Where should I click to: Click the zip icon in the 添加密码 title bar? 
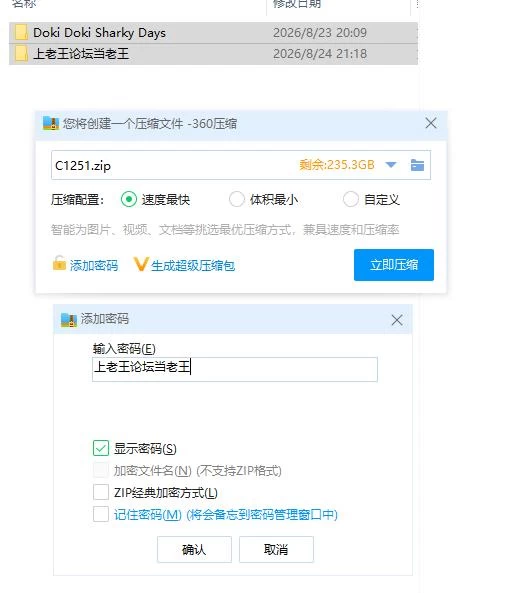pyautogui.click(x=69, y=320)
